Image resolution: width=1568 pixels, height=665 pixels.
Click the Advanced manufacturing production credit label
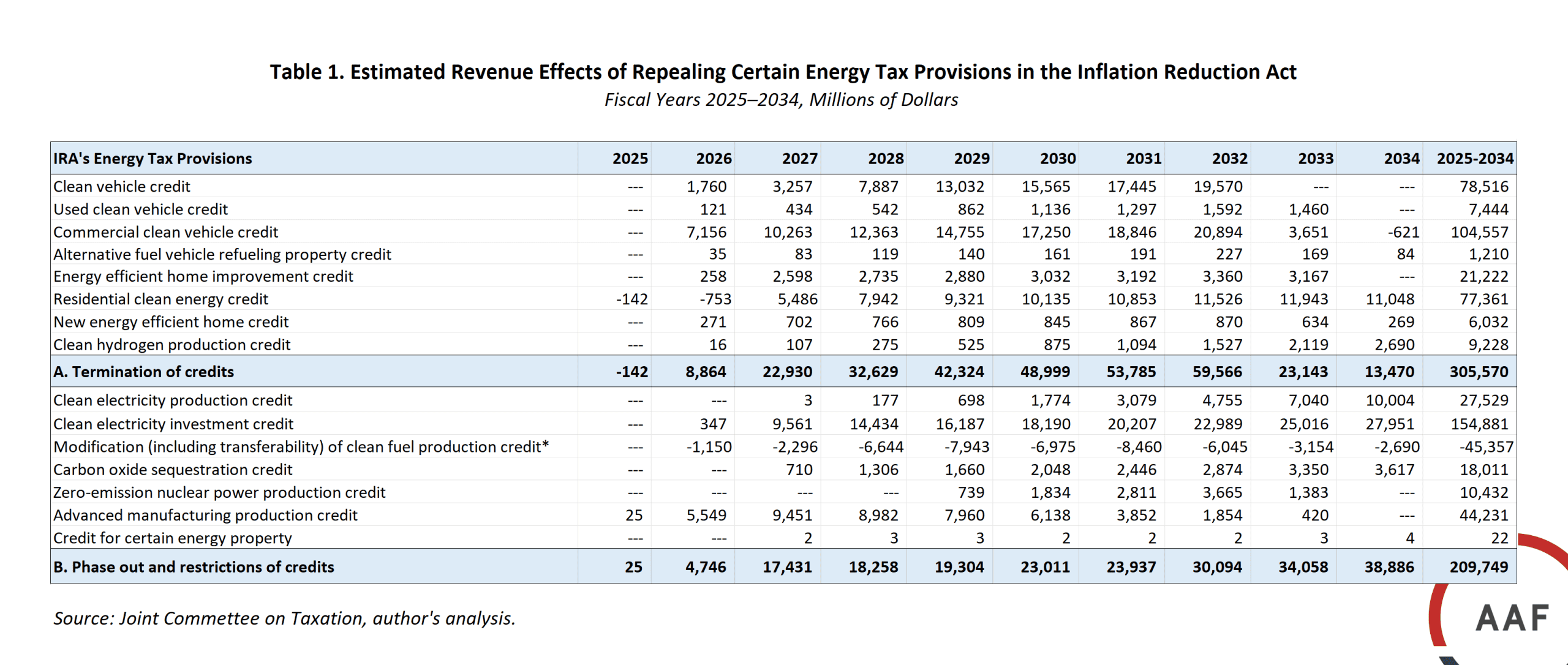205,516
